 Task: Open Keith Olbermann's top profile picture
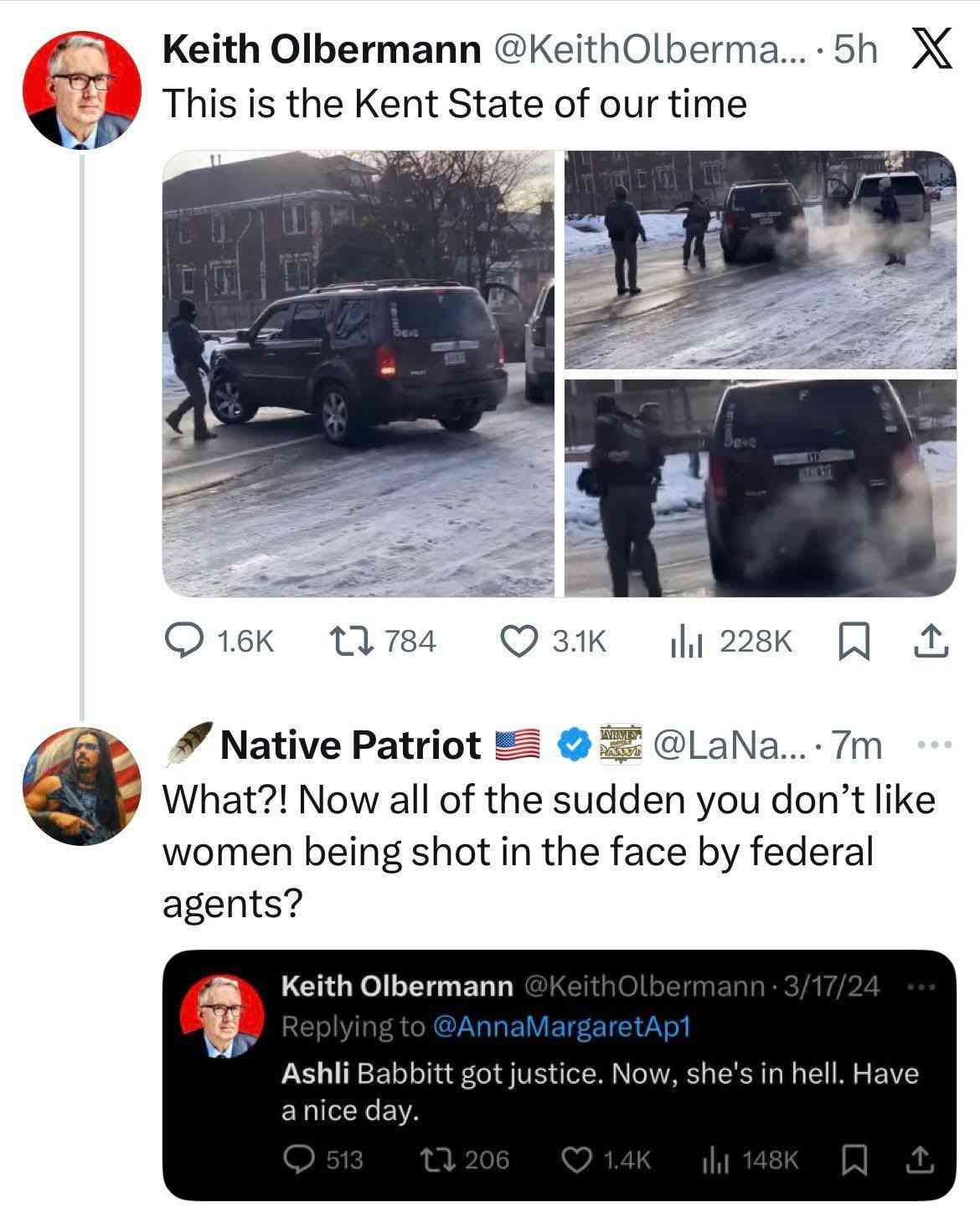[81, 93]
